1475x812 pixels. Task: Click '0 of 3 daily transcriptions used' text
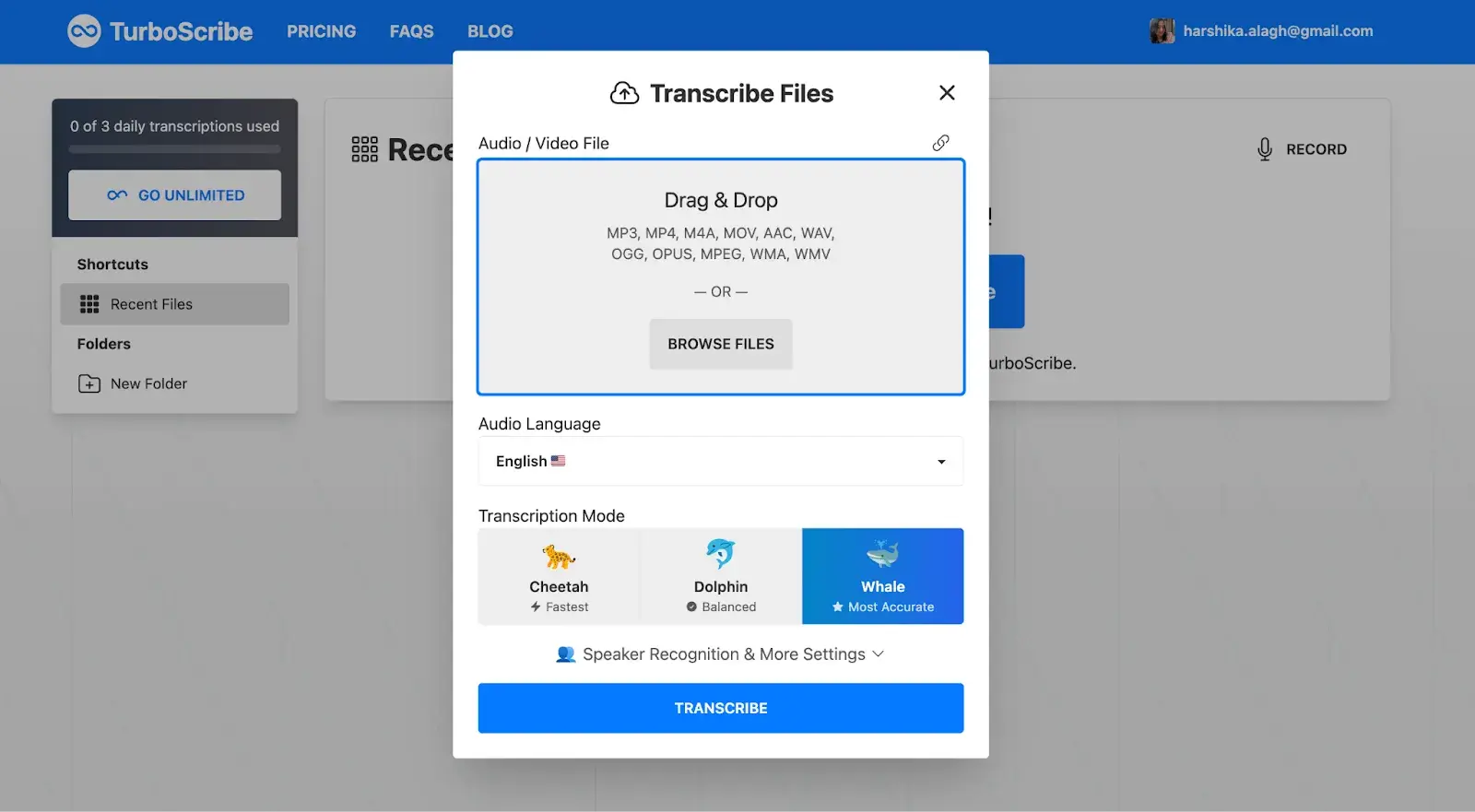[x=175, y=126]
